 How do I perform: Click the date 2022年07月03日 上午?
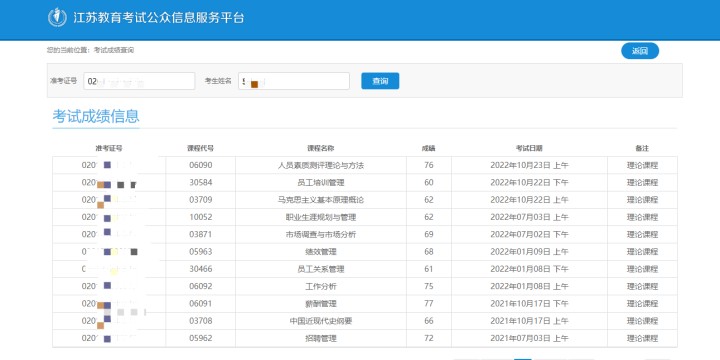[529, 217]
